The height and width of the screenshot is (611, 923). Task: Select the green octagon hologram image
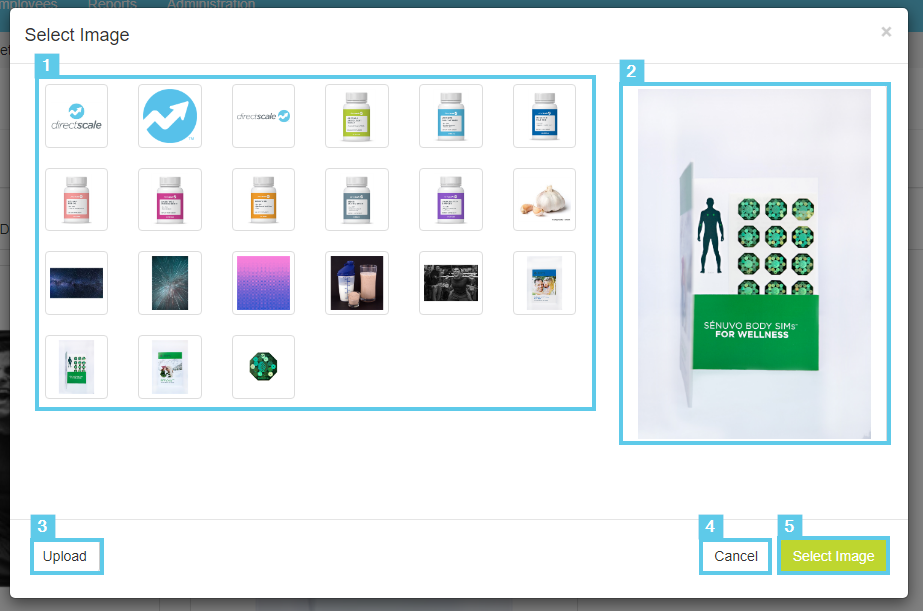[x=263, y=367]
